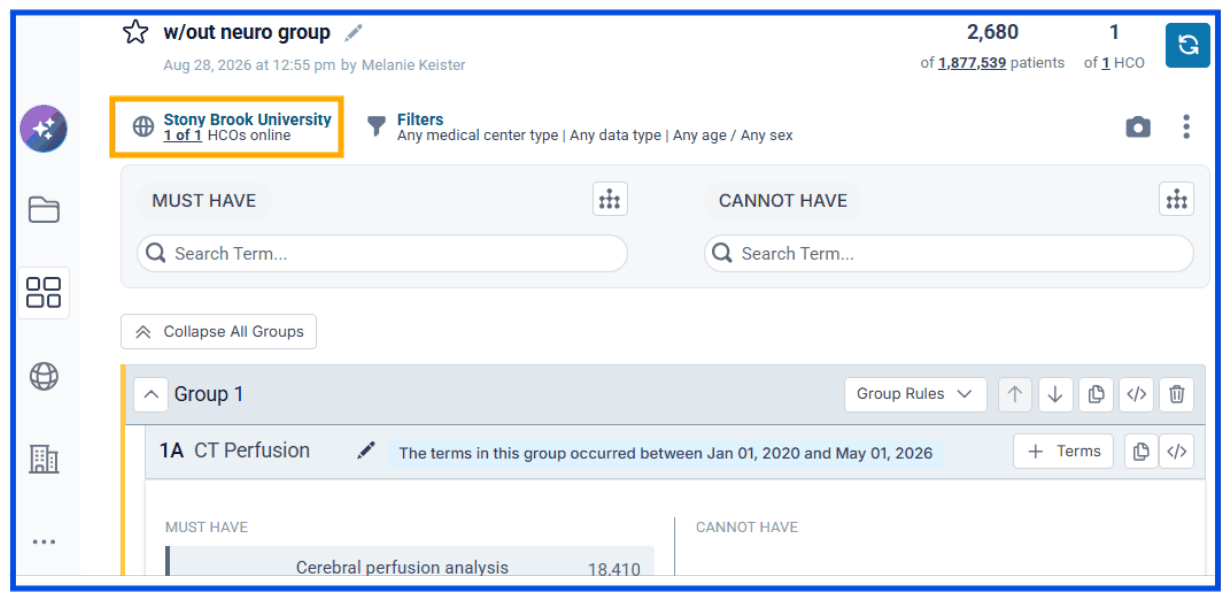Open the MUST HAVE term hierarchy browser
1229x599 pixels.
(610, 200)
